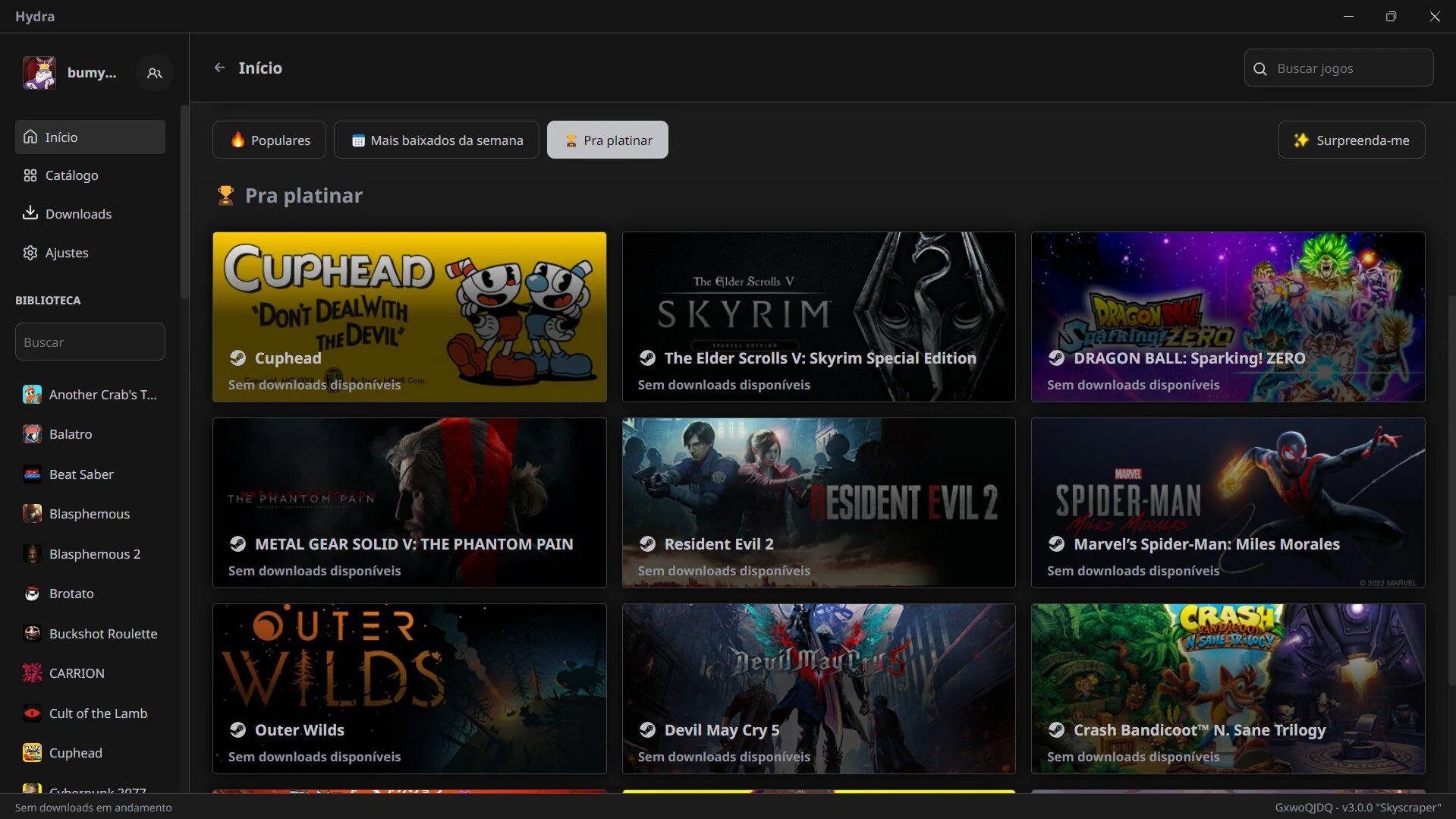Viewport: 1456px width, 819px height.
Task: Select Cult of the Lamb in library
Action: click(90, 713)
